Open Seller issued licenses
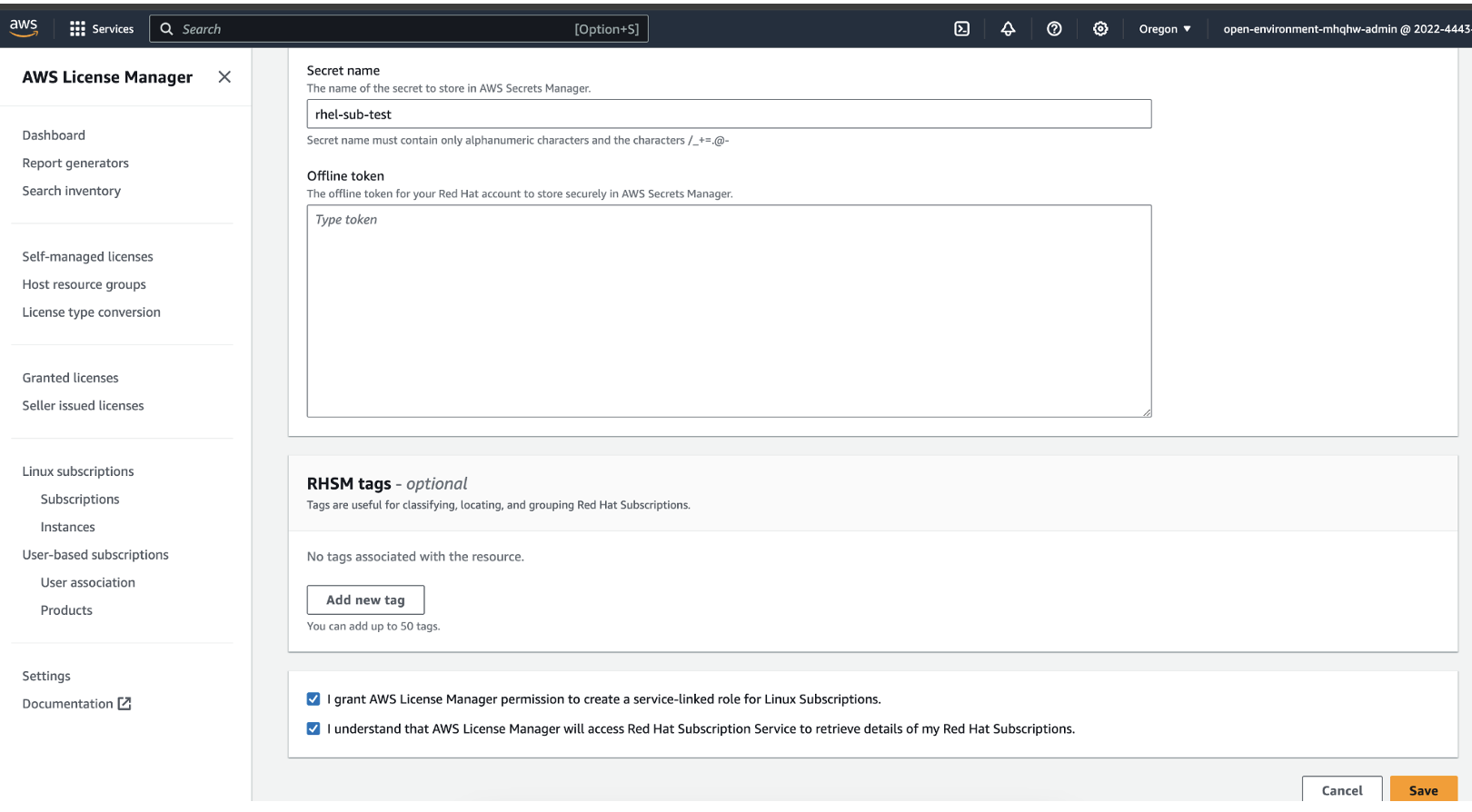1472x812 pixels. pos(84,406)
